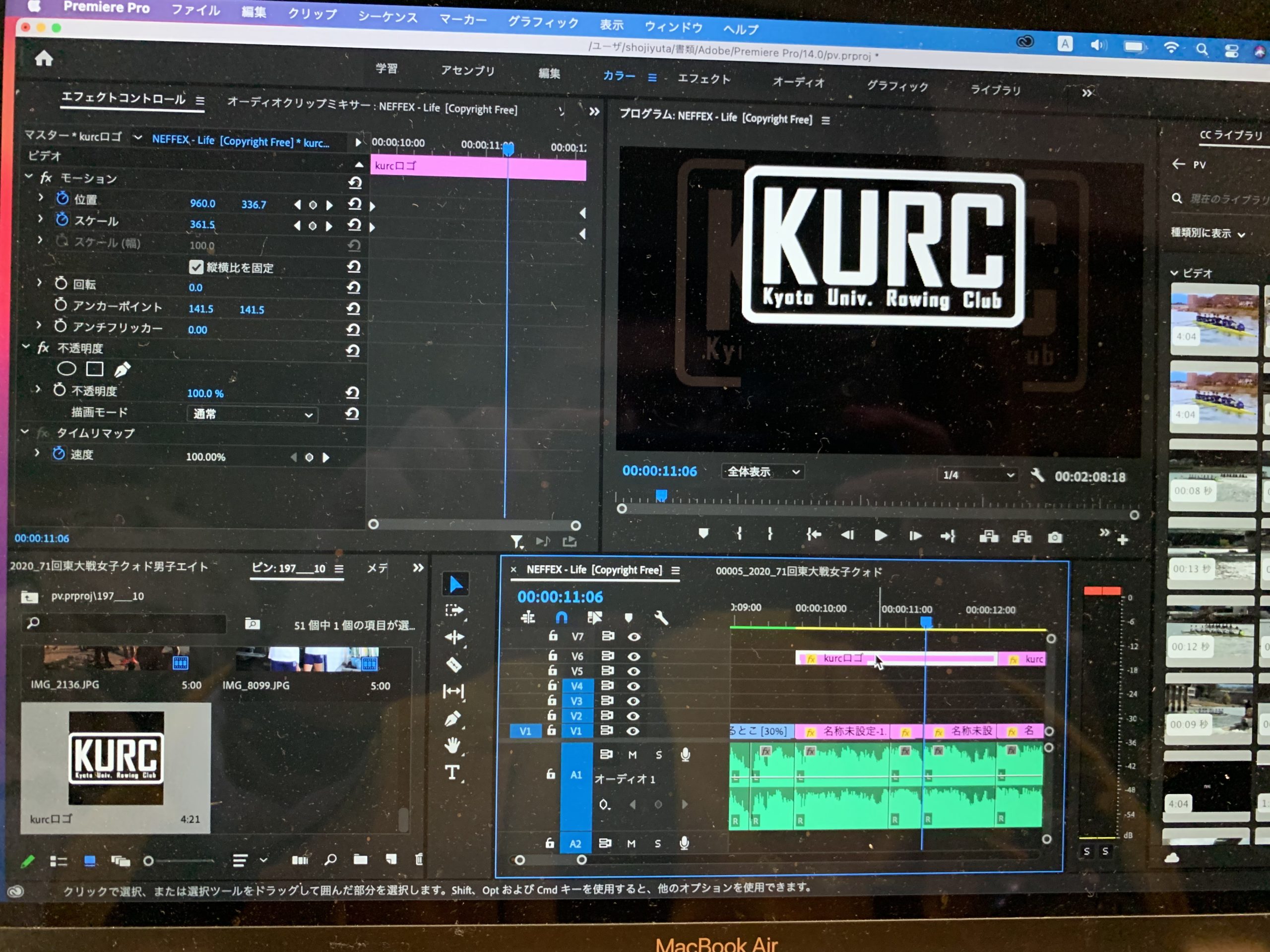The image size is (1270, 952).
Task: Collapse the タイムリマップ group
Action: [25, 431]
